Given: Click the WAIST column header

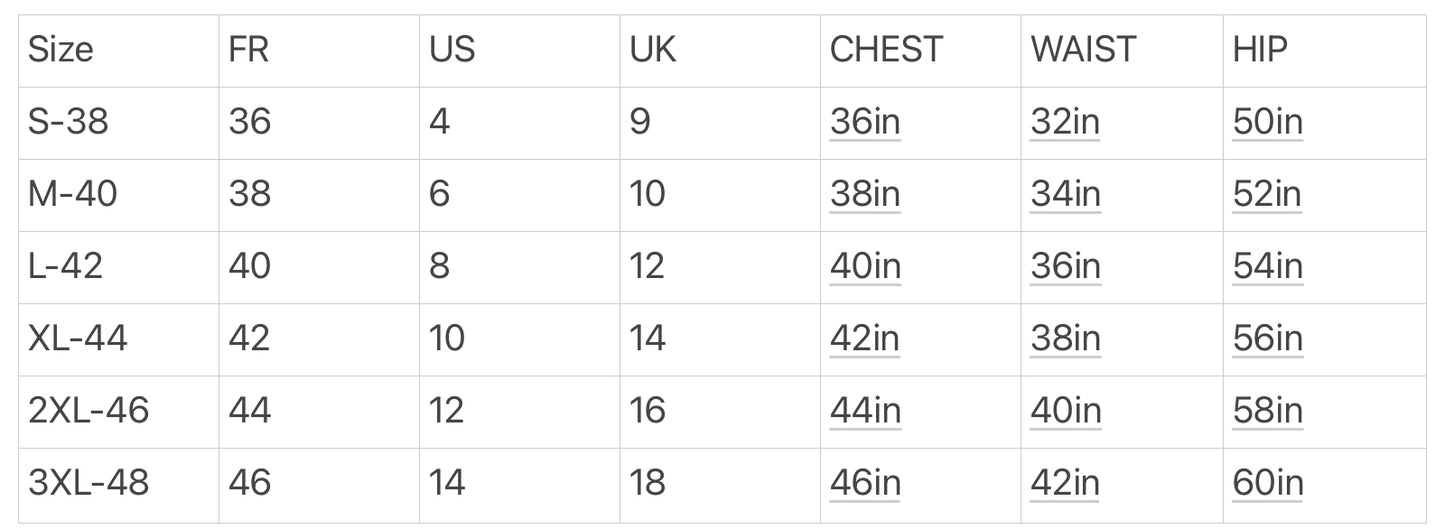Looking at the screenshot, I should point(1083,50).
